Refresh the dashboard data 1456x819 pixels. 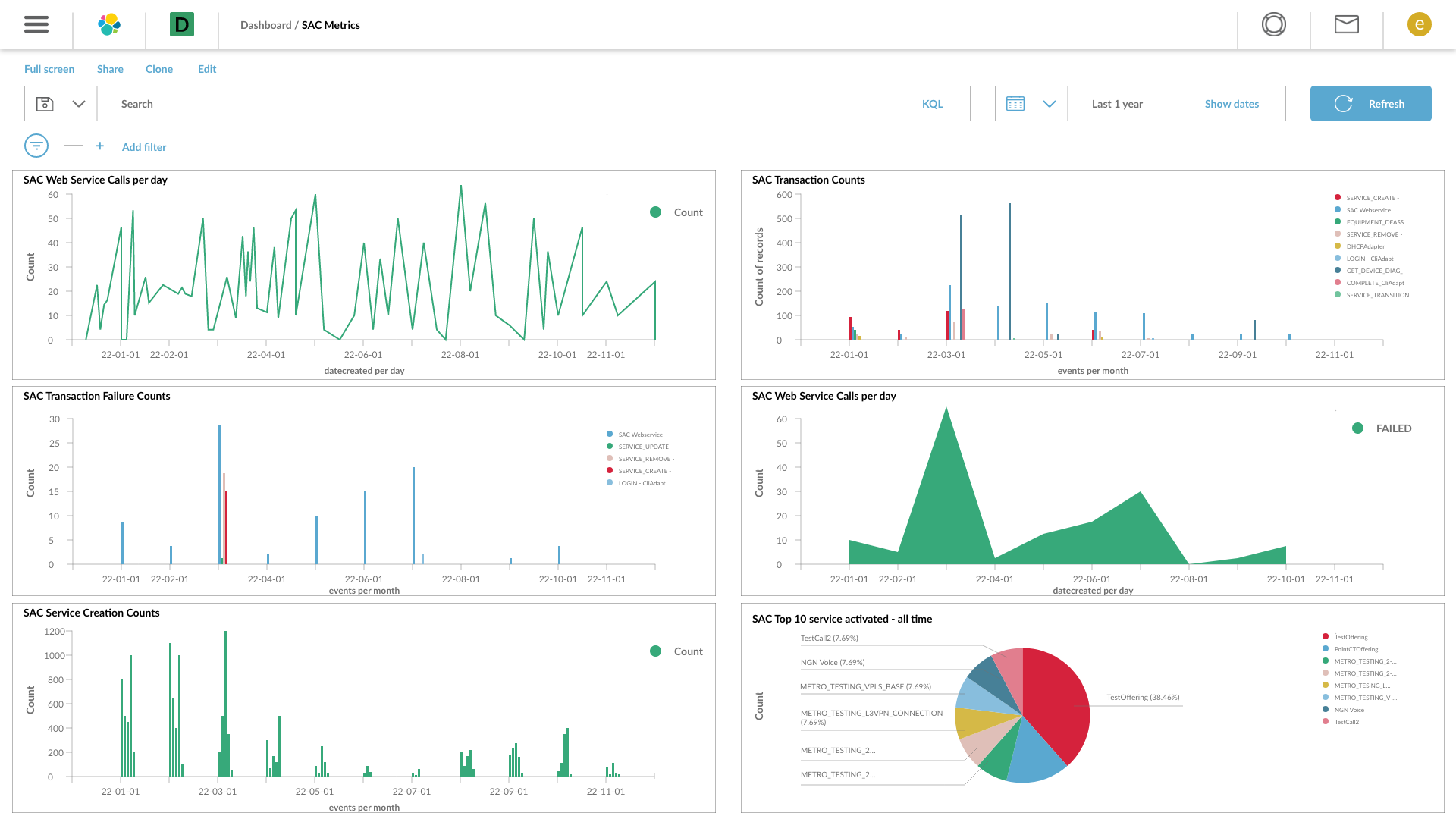pos(1371,104)
